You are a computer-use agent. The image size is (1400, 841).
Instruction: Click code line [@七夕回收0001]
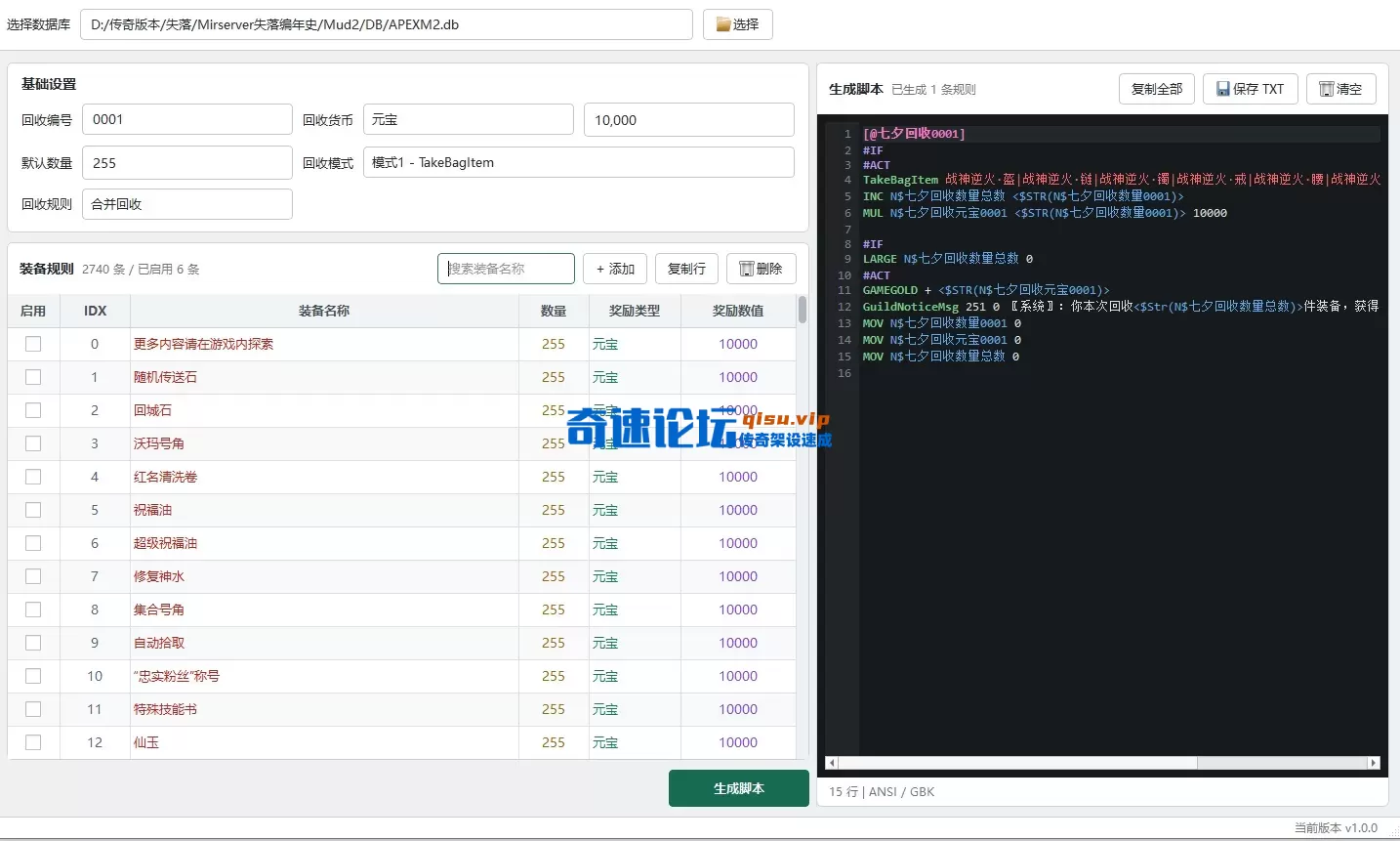click(x=914, y=134)
